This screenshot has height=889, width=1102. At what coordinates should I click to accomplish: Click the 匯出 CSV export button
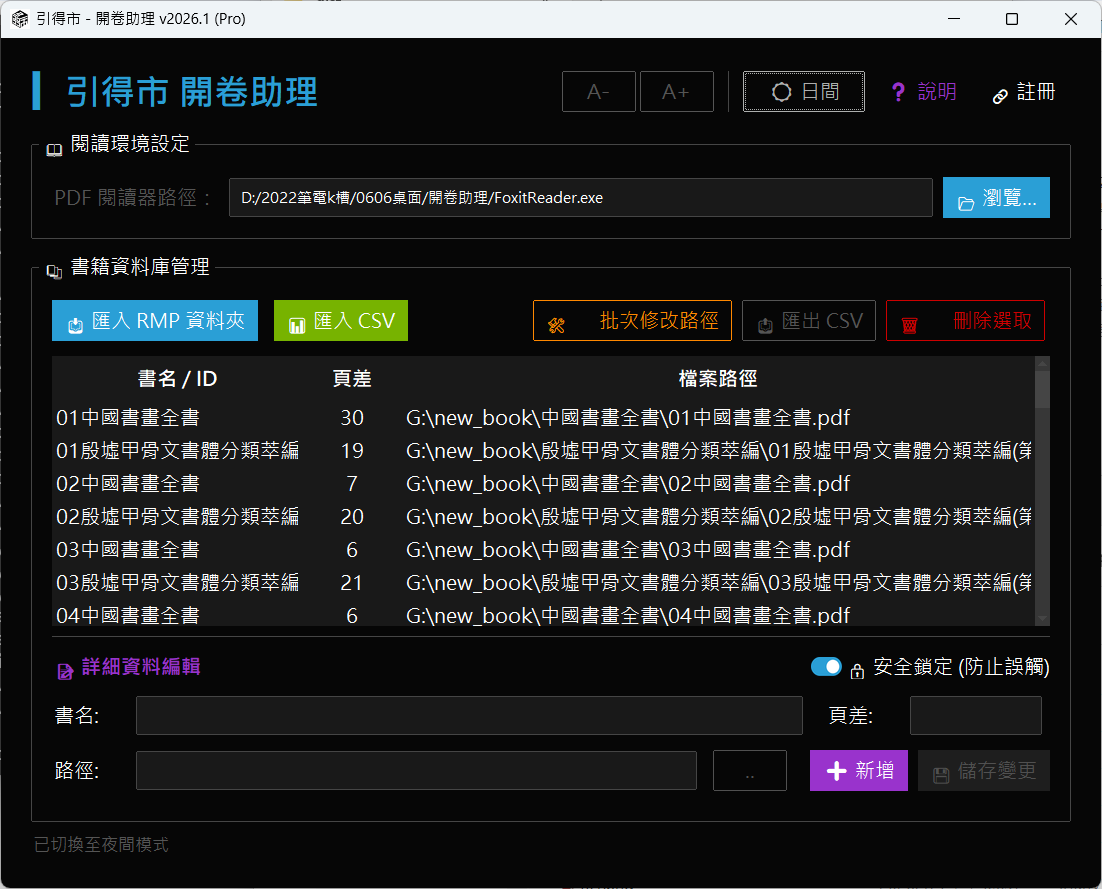(x=809, y=321)
